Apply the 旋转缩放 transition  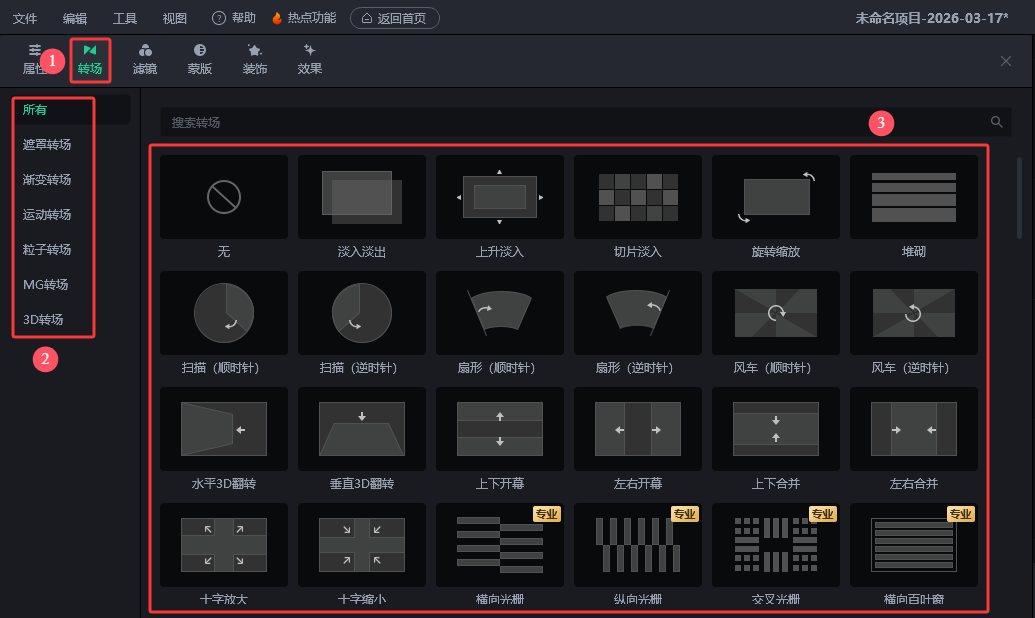(x=776, y=196)
